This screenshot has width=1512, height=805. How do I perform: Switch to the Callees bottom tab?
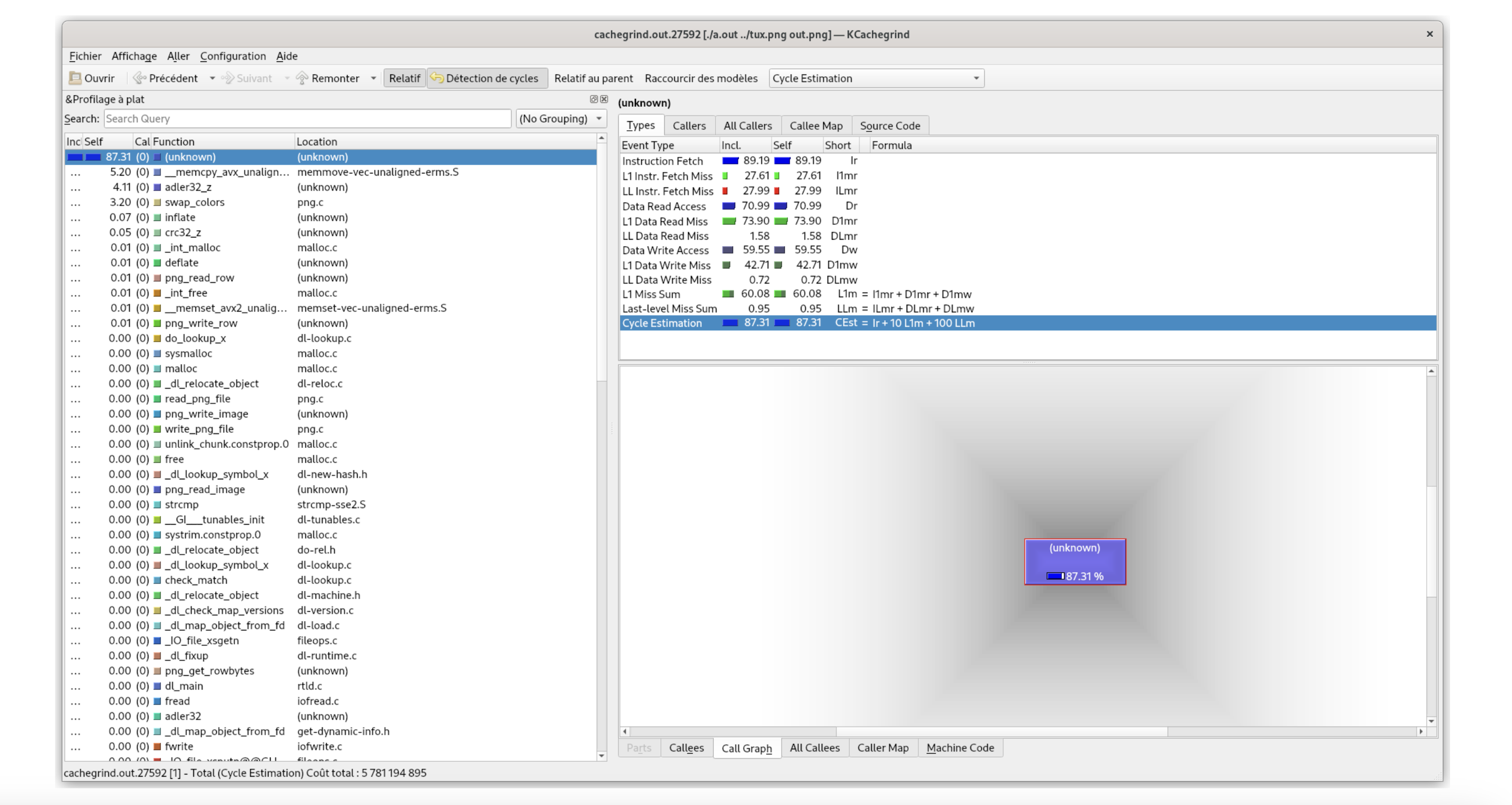pos(686,747)
